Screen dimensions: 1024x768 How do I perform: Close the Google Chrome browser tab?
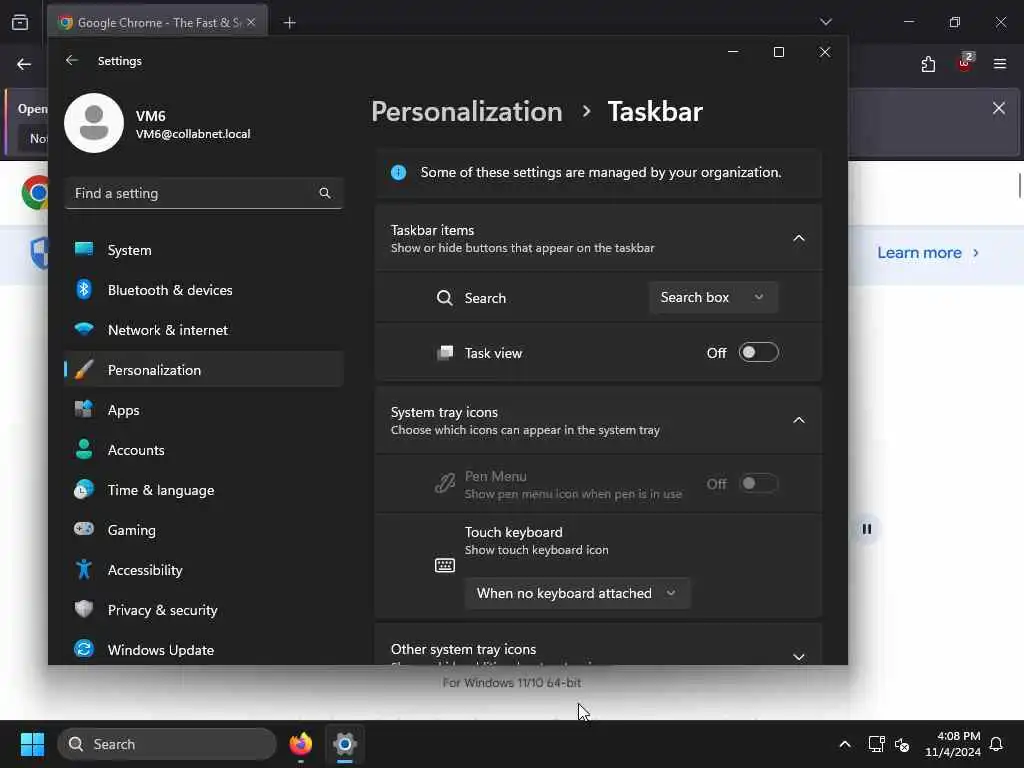[x=251, y=22]
